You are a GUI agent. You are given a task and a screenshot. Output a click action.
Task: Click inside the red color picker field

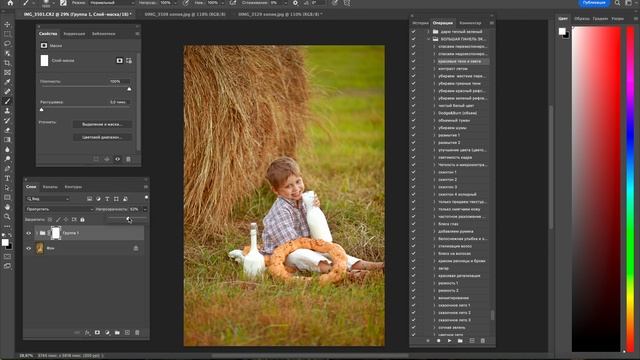click(x=596, y=188)
